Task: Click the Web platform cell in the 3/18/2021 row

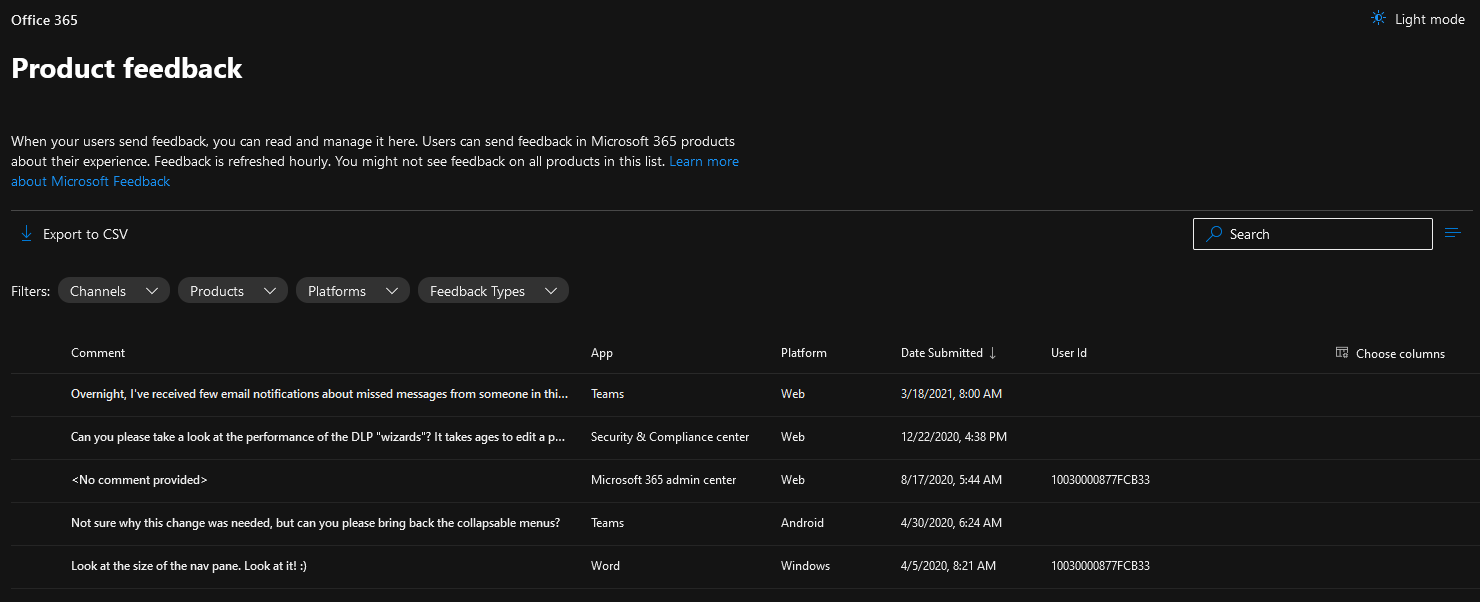Action: pyautogui.click(x=793, y=394)
